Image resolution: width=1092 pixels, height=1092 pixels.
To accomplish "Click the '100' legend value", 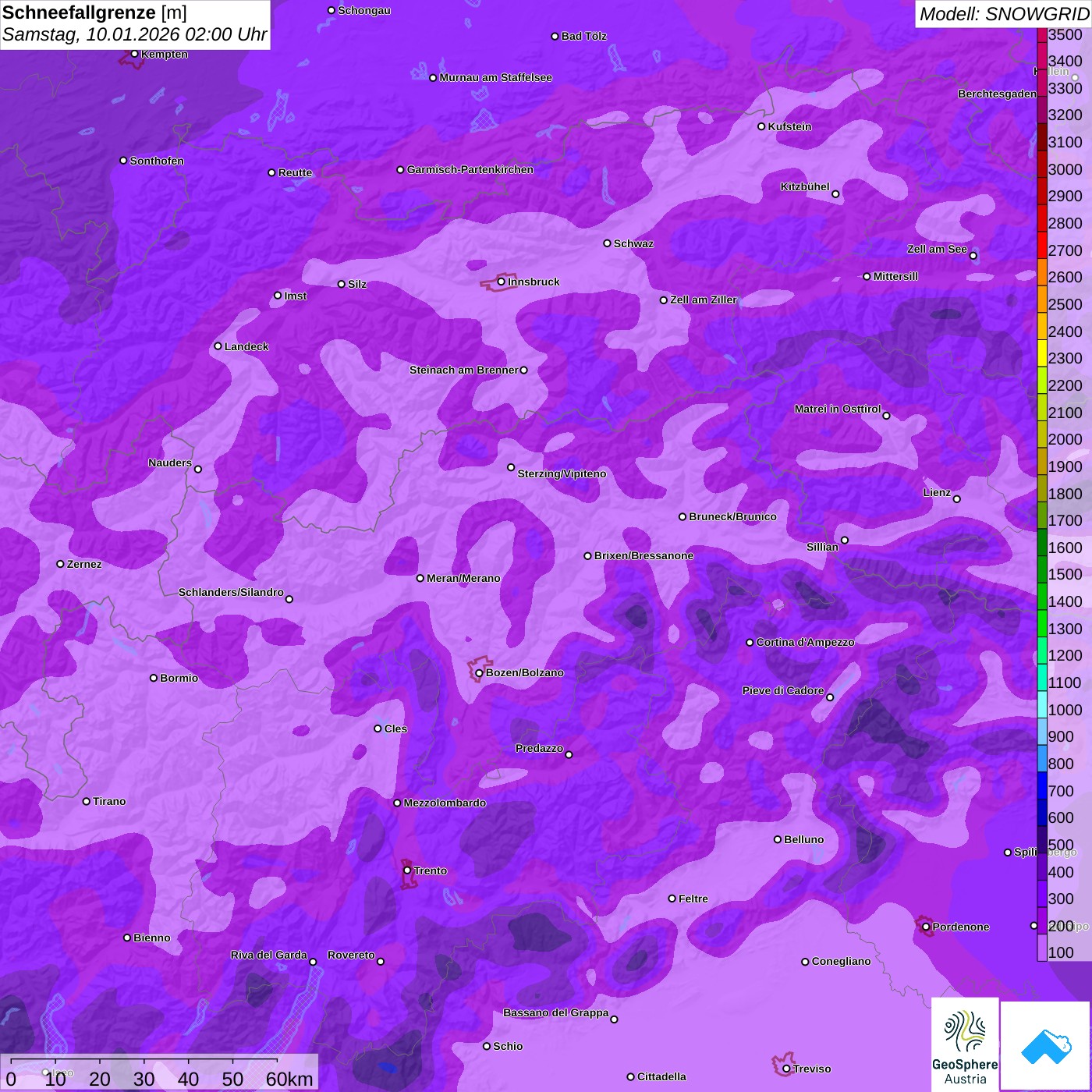I will click(x=1061, y=952).
